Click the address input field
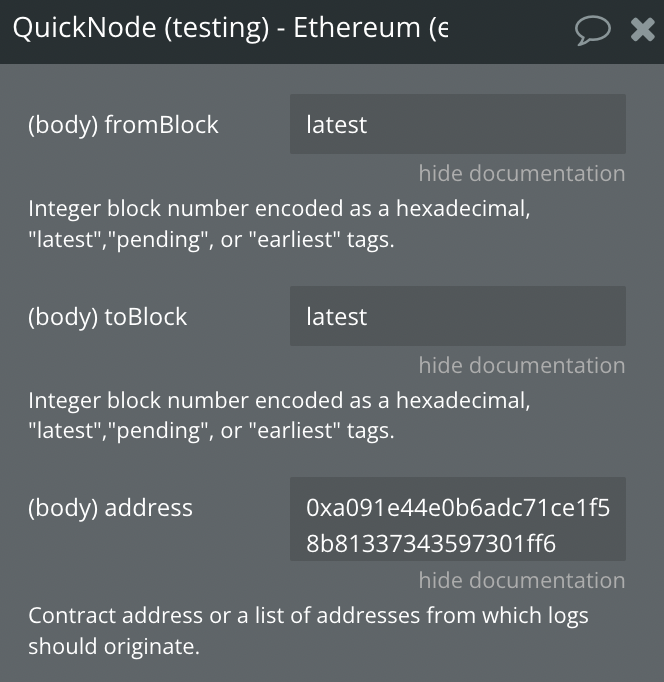 pos(458,519)
